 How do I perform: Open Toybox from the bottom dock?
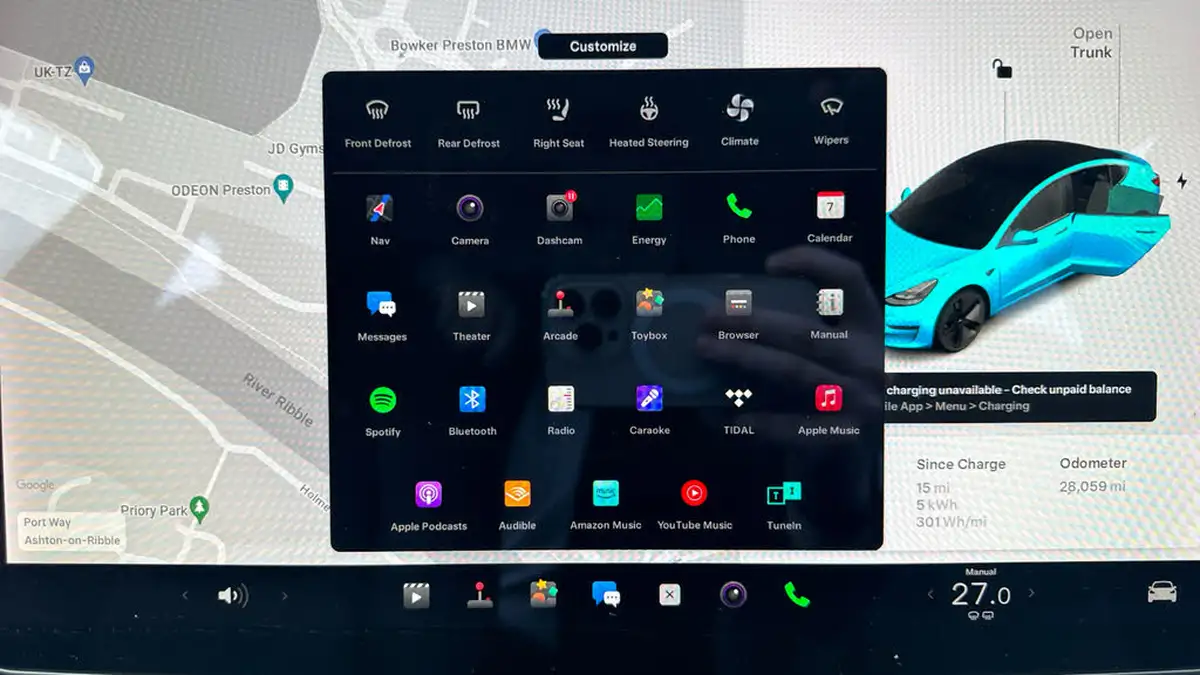(543, 594)
